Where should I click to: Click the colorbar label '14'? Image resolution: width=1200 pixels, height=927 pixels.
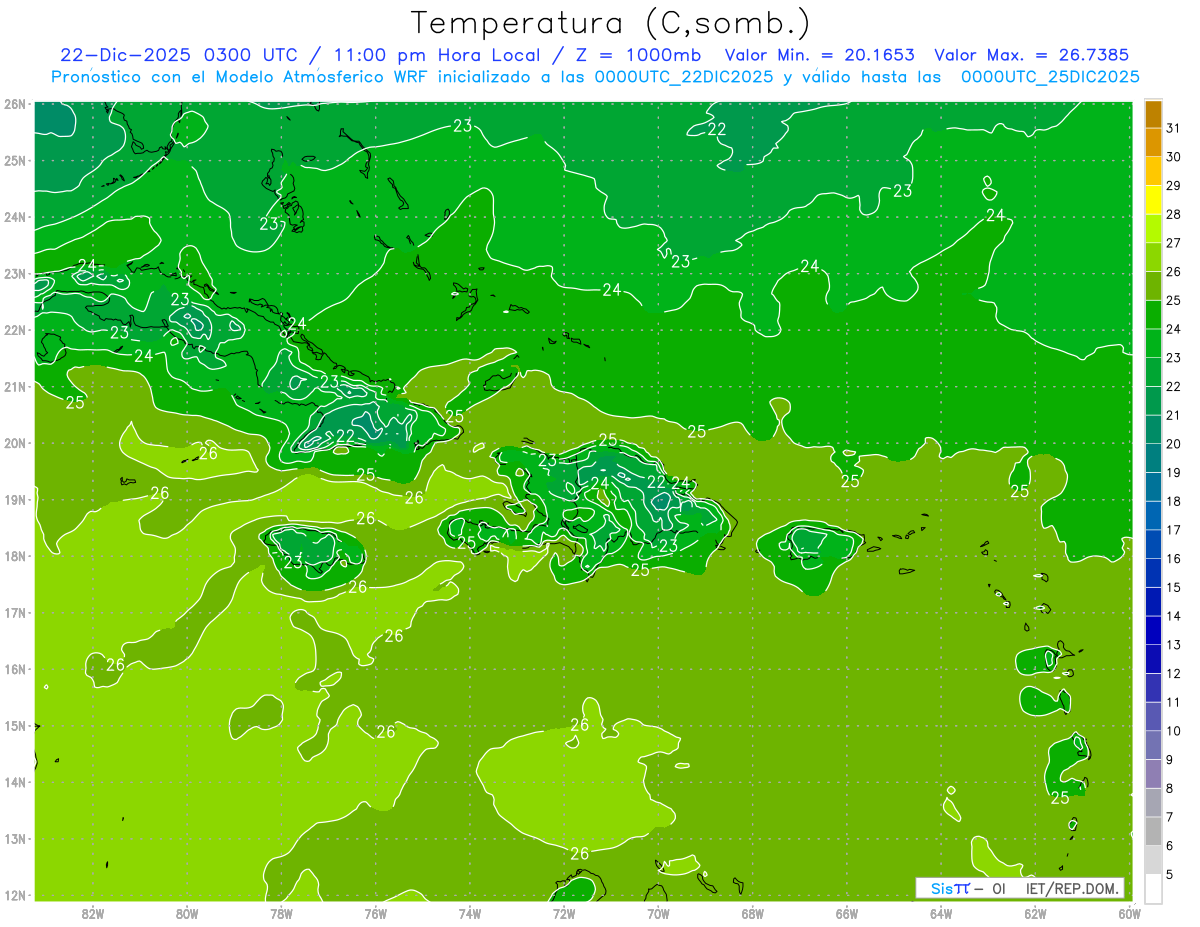pyautogui.click(x=1174, y=616)
